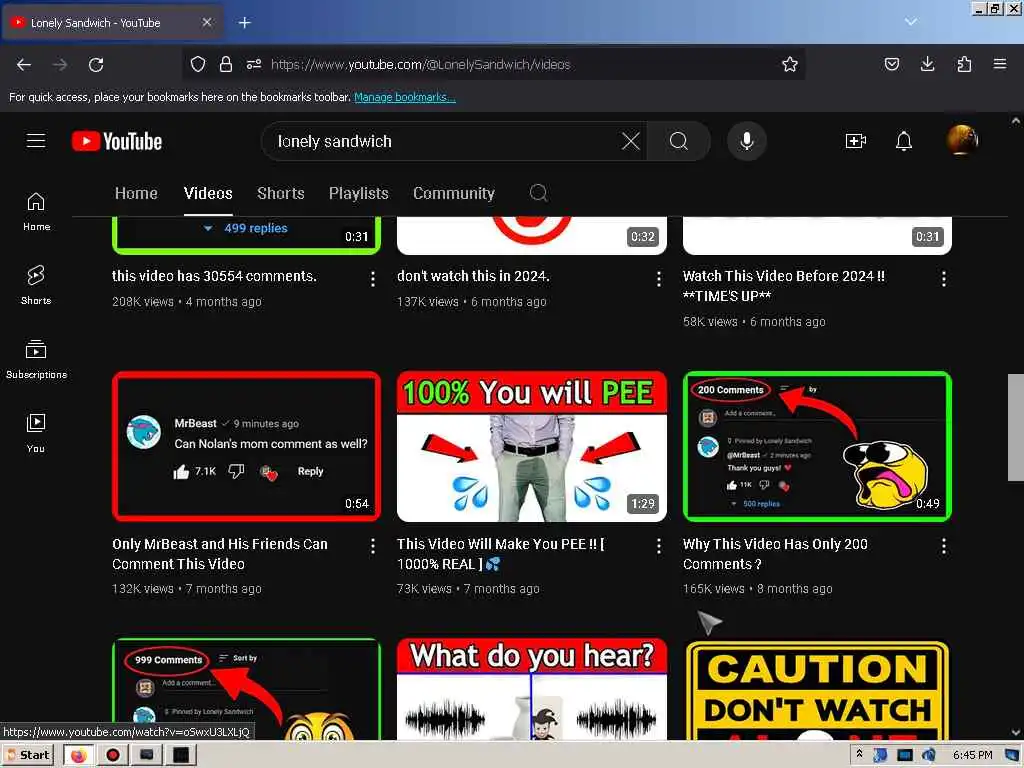Open the '100% You will PEE' thumbnail

532,446
